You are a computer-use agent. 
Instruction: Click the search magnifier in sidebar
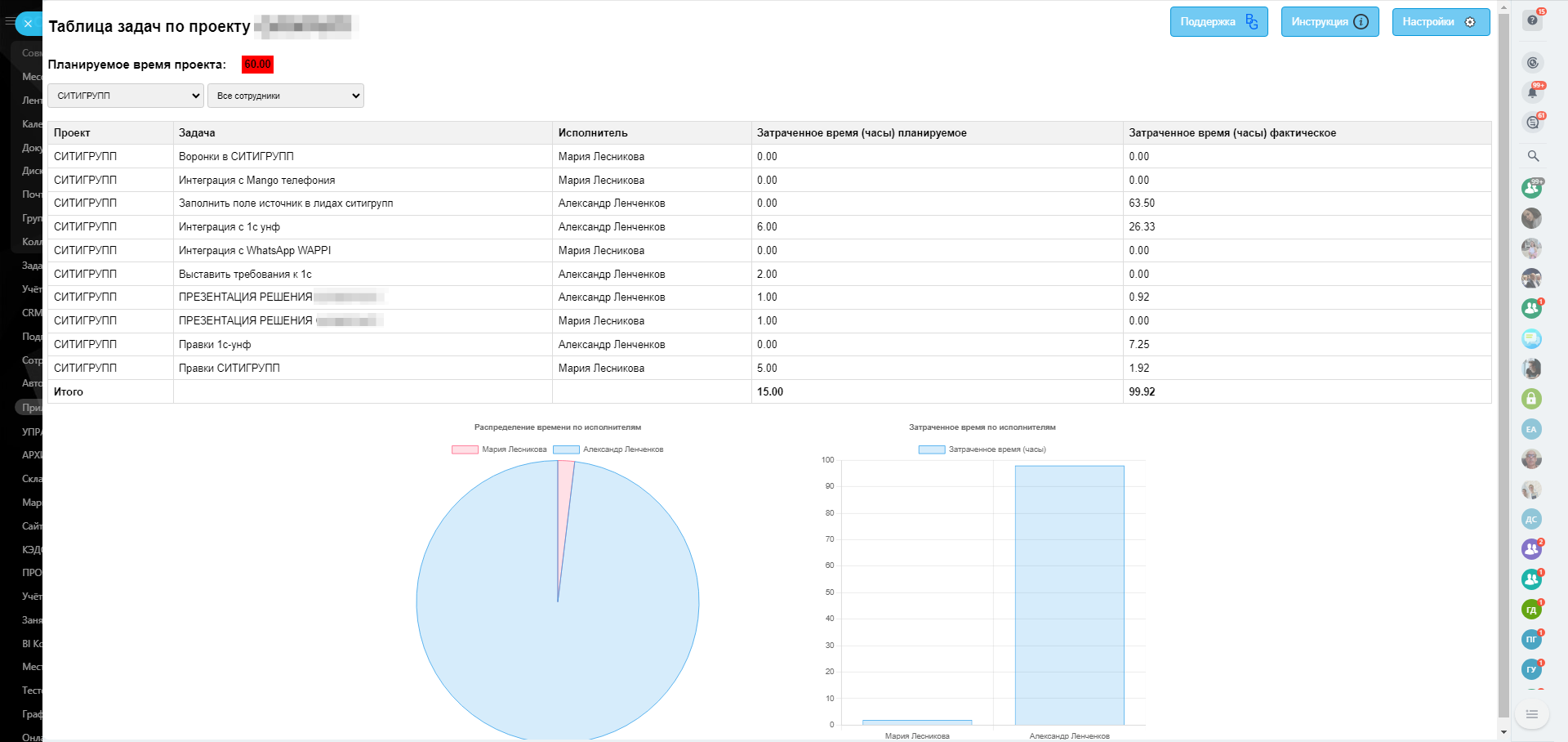(x=1533, y=156)
